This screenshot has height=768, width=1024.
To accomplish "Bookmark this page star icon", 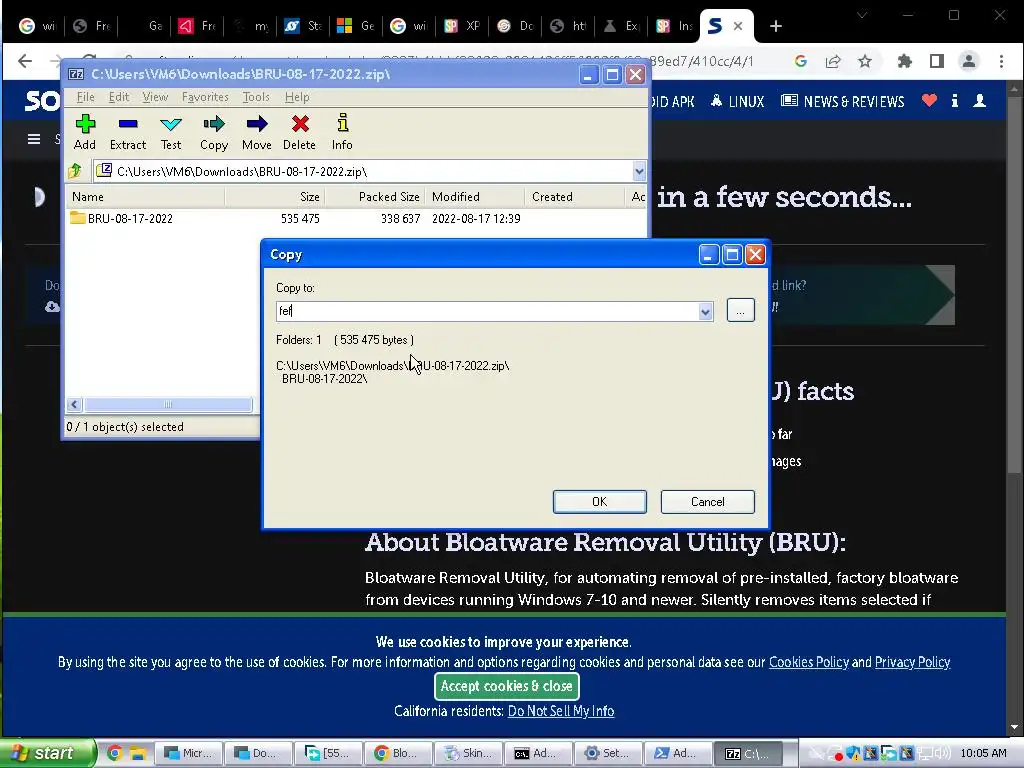I will coord(865,61).
